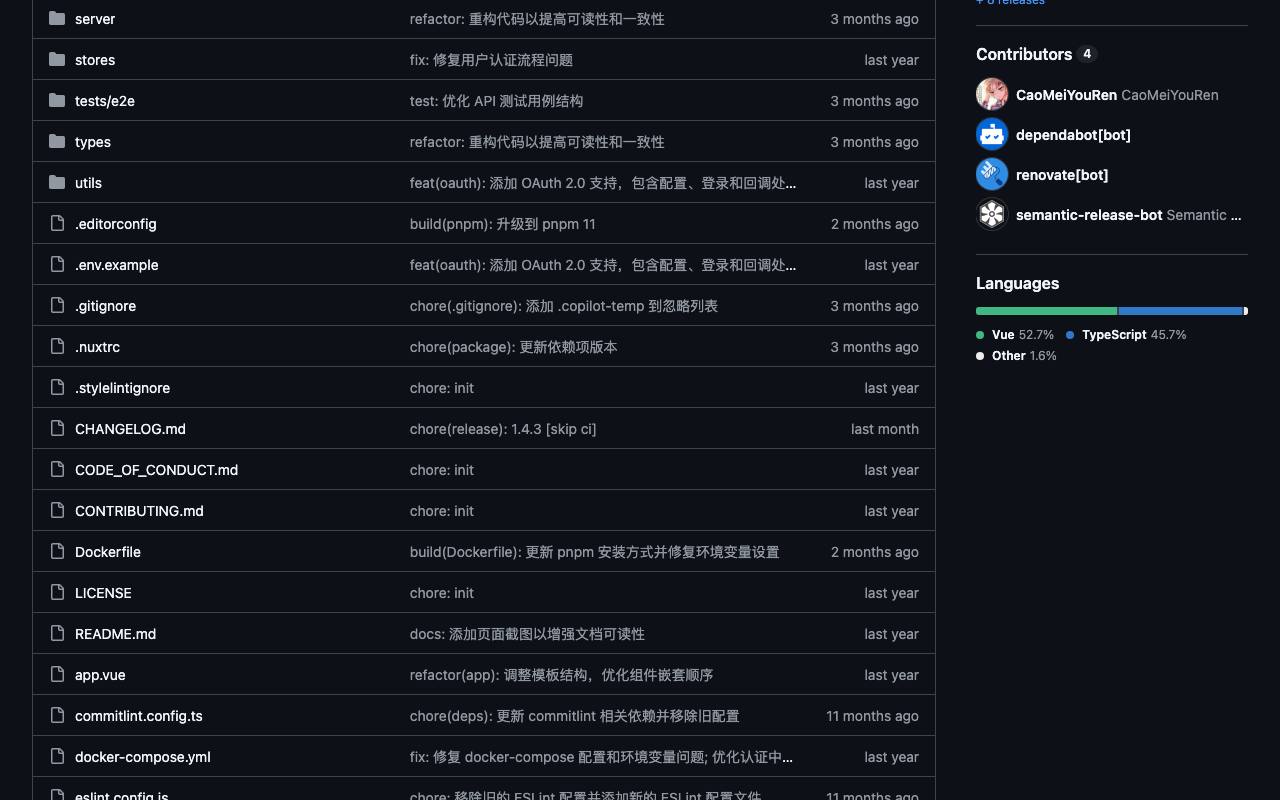Click "Other 1.6%" in Languages
This screenshot has height=800, width=1280.
[1016, 356]
